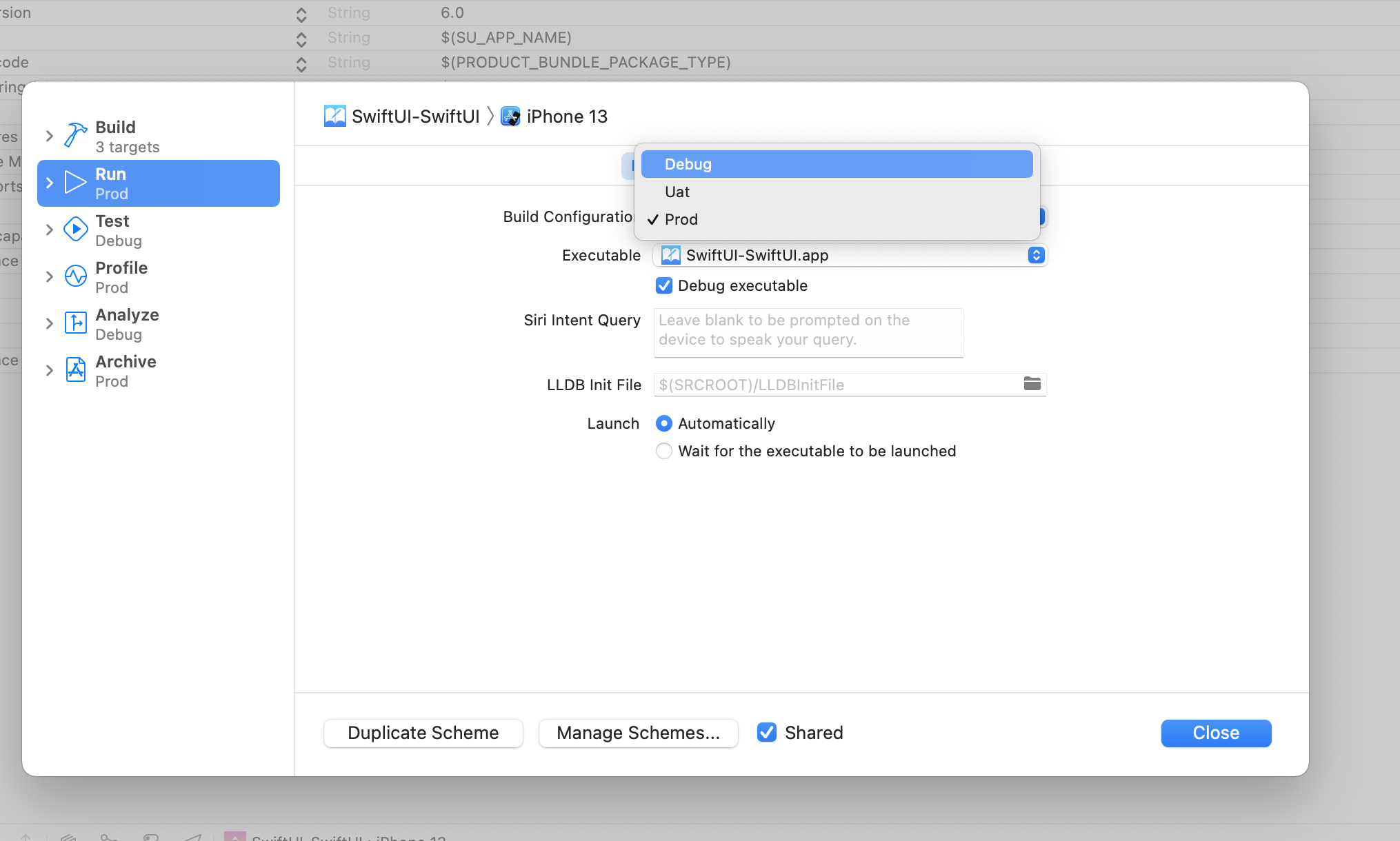Click SwiftUI-SwiftUI scheme name in breadcrumb

(x=415, y=116)
